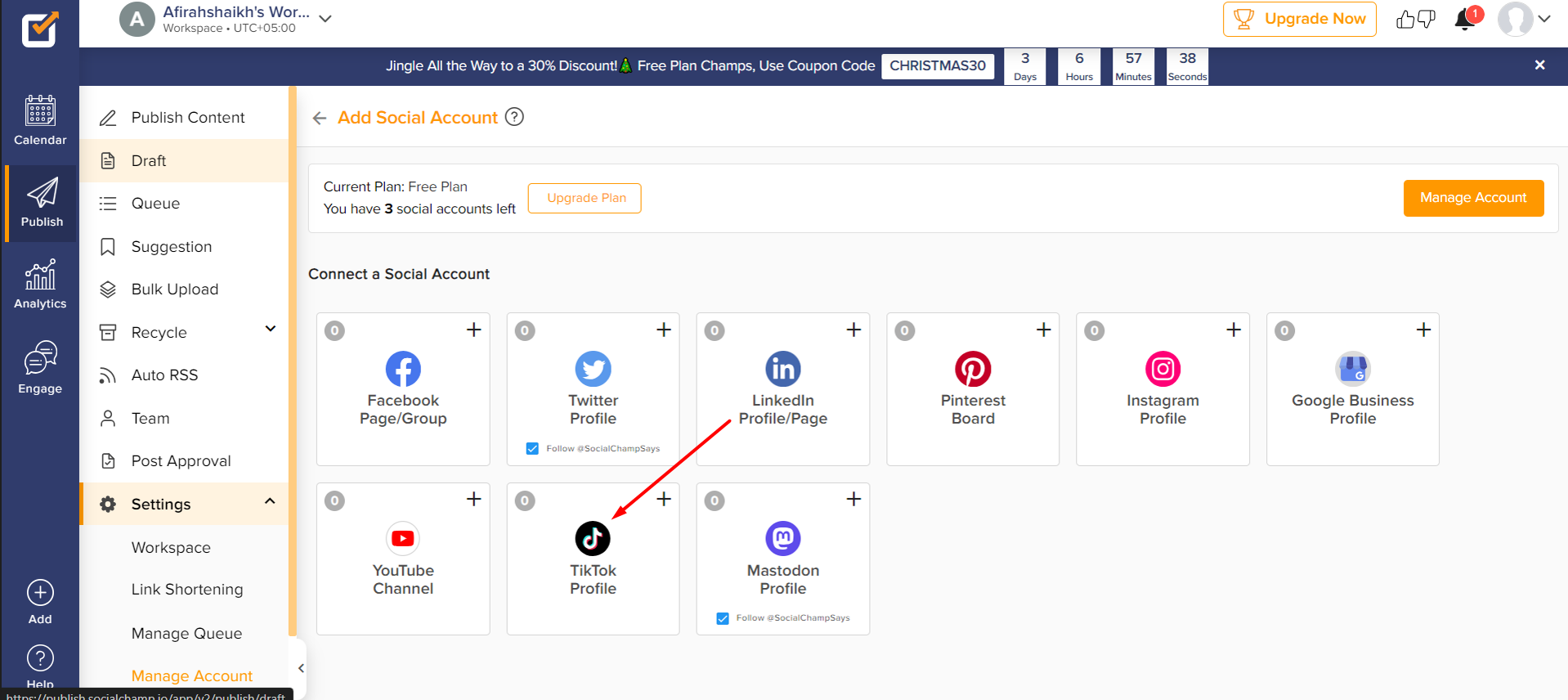Viewport: 1568px width, 700px height.
Task: Click the Mastodon Profile icon
Action: [x=782, y=538]
